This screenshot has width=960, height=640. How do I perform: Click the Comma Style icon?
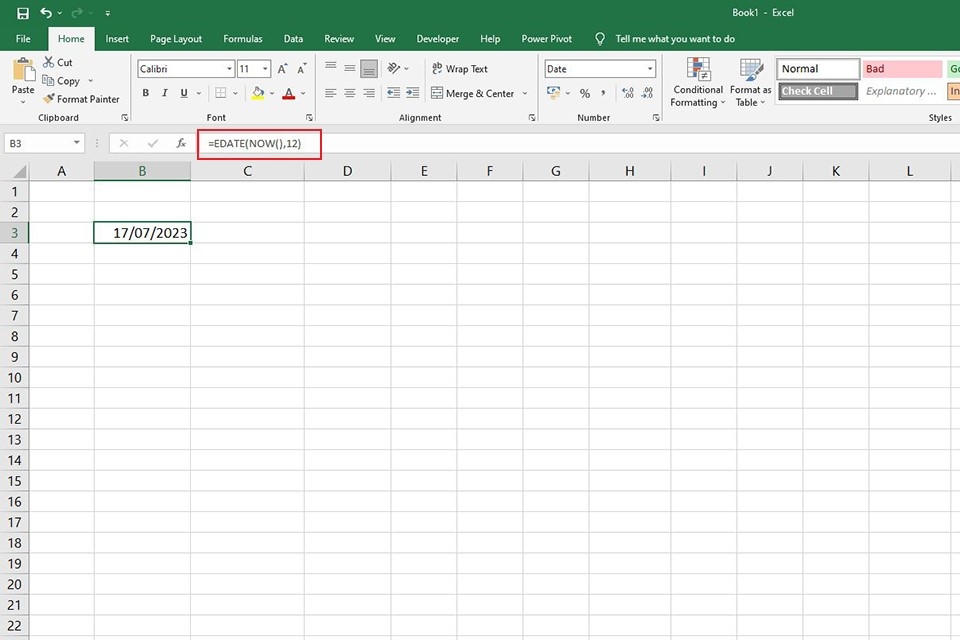601,93
